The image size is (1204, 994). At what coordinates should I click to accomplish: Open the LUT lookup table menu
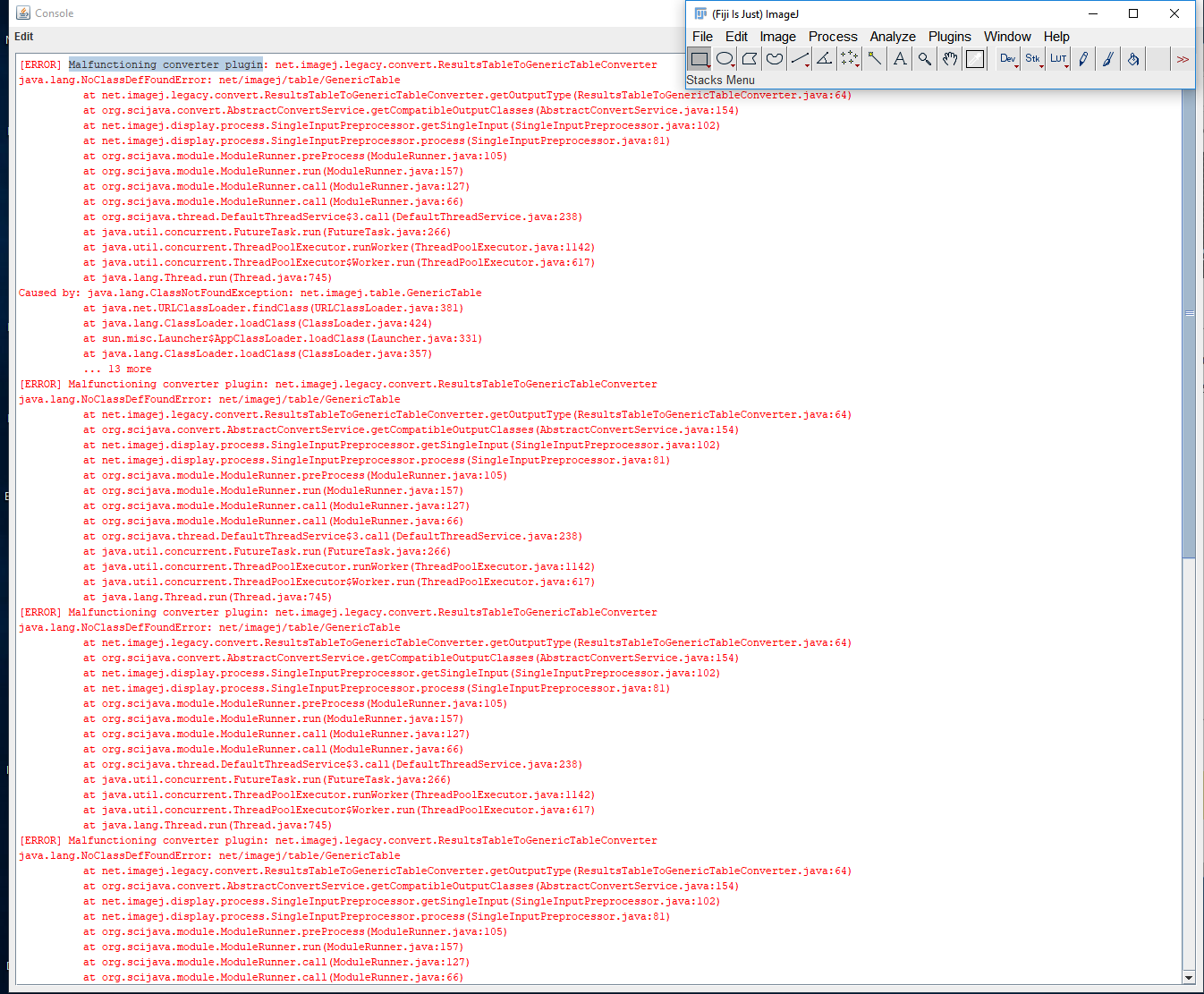click(1058, 58)
